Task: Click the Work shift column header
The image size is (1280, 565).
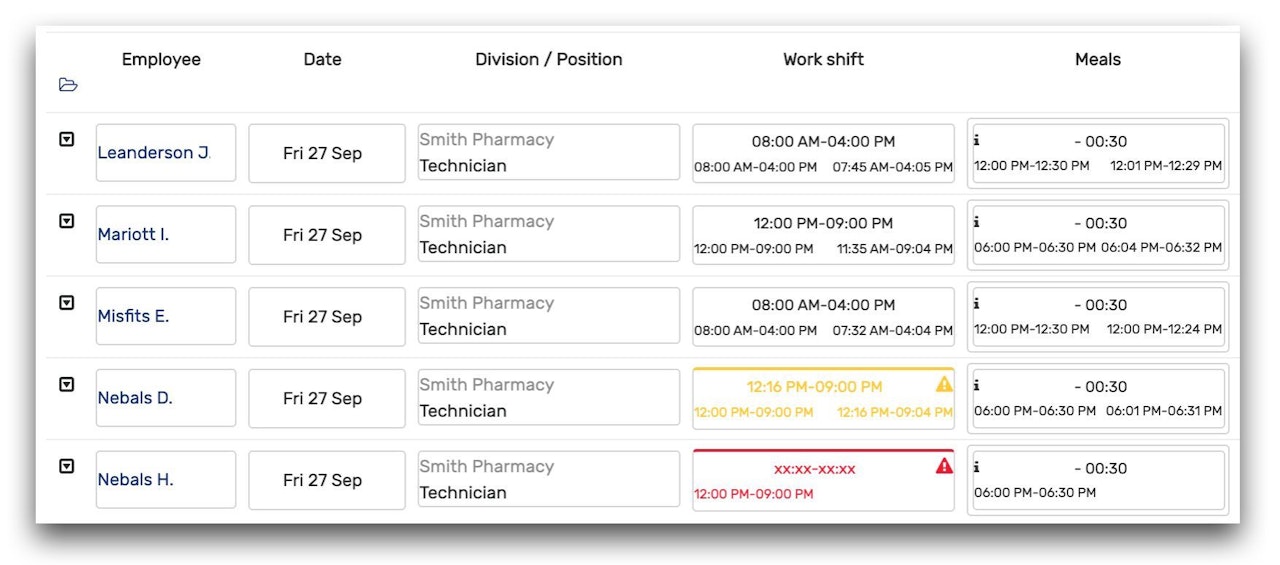Action: point(823,59)
